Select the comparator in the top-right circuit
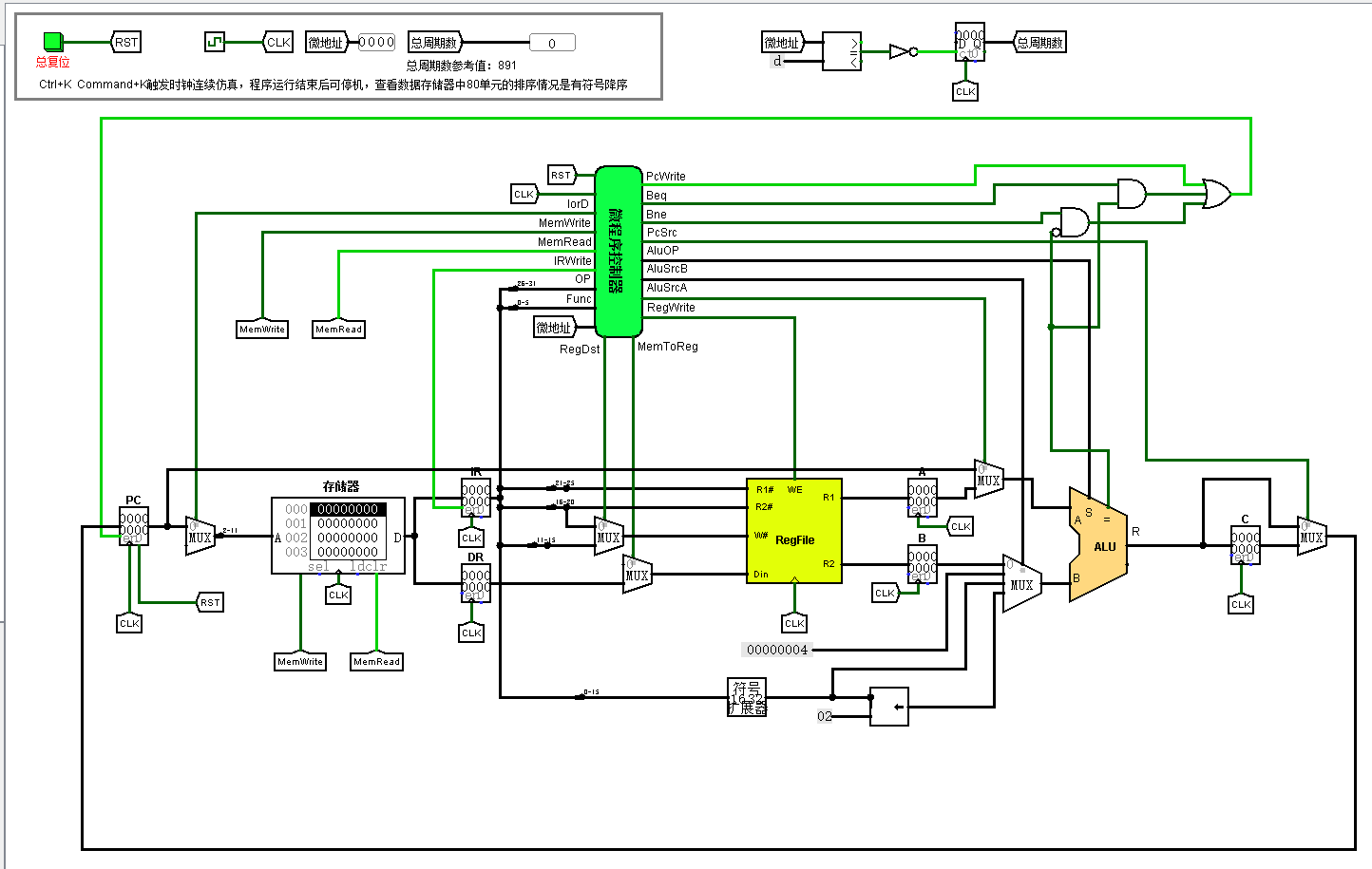 [x=842, y=52]
